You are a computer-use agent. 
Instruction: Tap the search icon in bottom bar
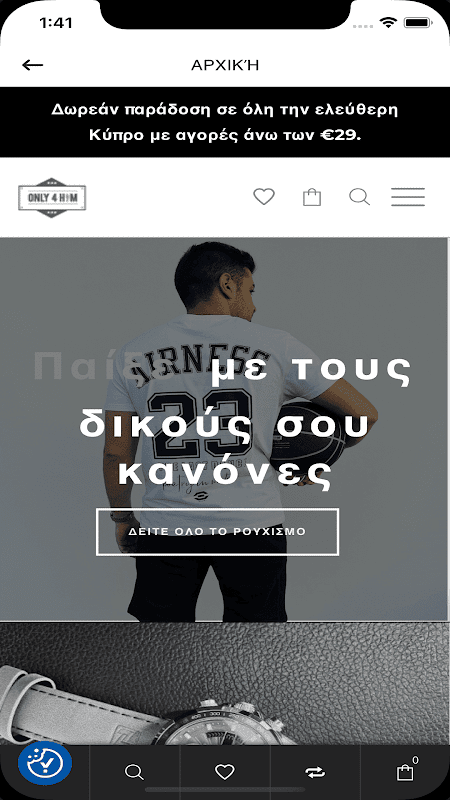[x=134, y=772]
